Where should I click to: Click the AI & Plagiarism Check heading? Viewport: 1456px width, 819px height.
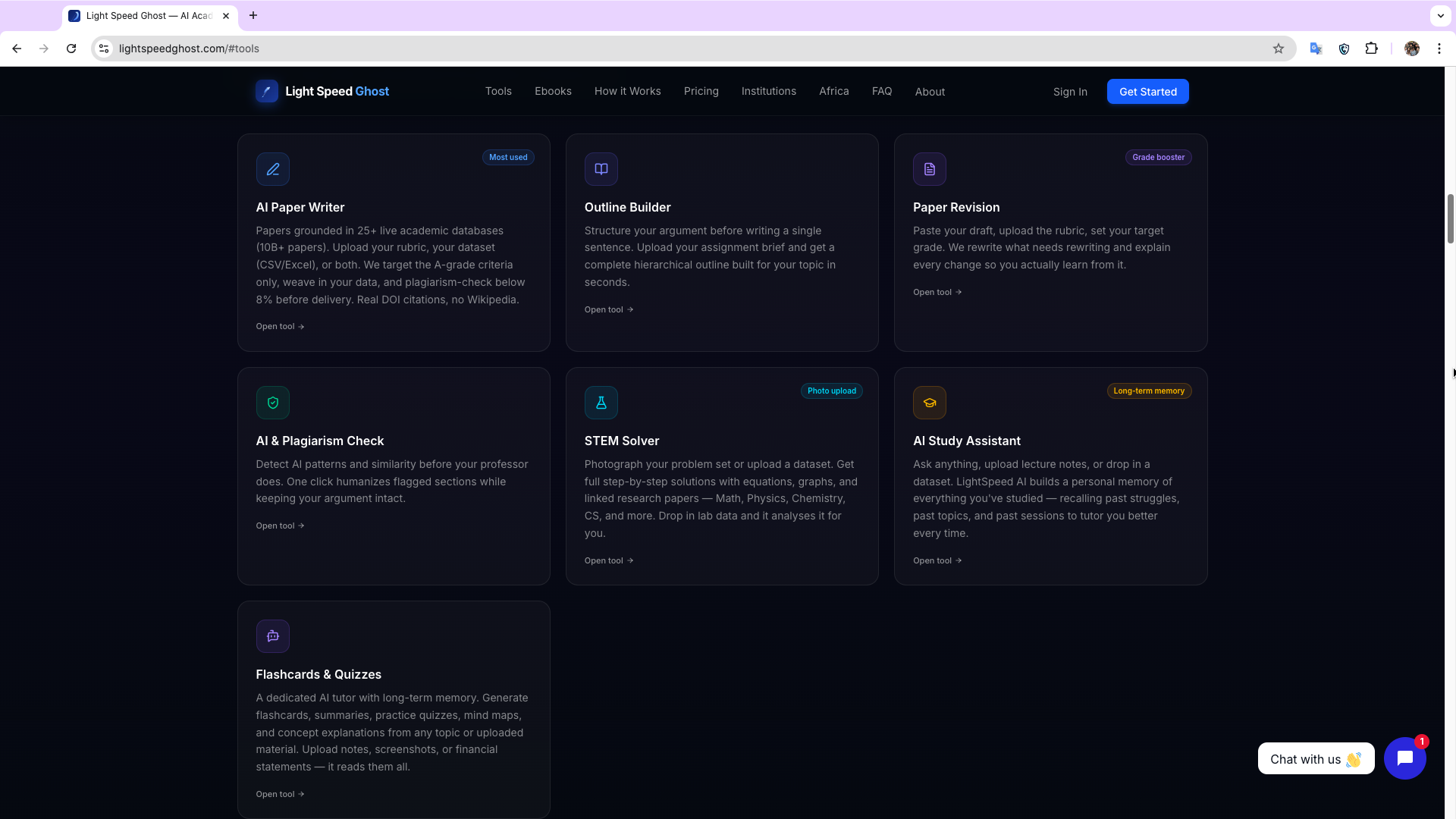tap(320, 441)
